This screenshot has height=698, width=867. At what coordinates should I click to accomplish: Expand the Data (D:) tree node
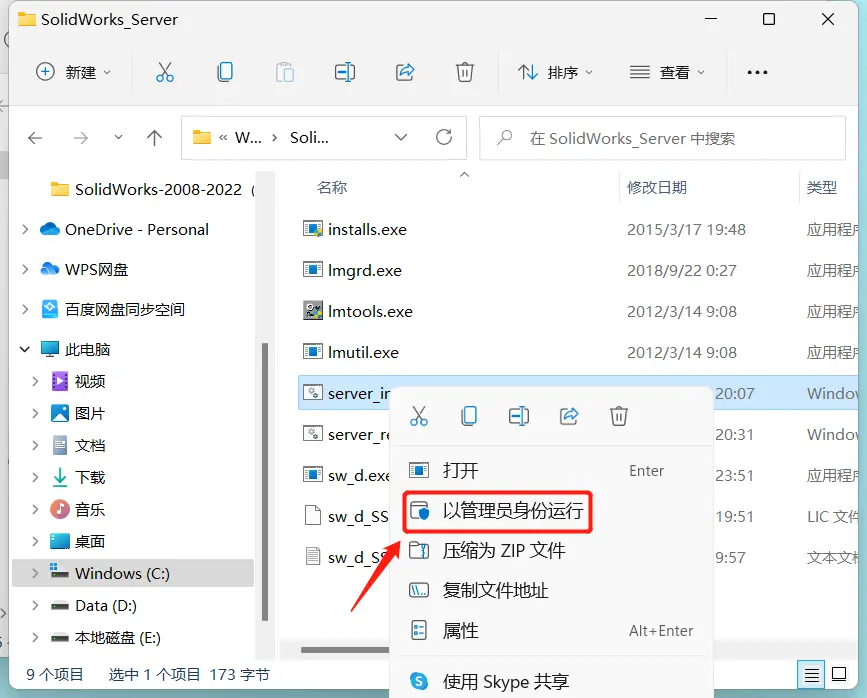click(x=35, y=605)
